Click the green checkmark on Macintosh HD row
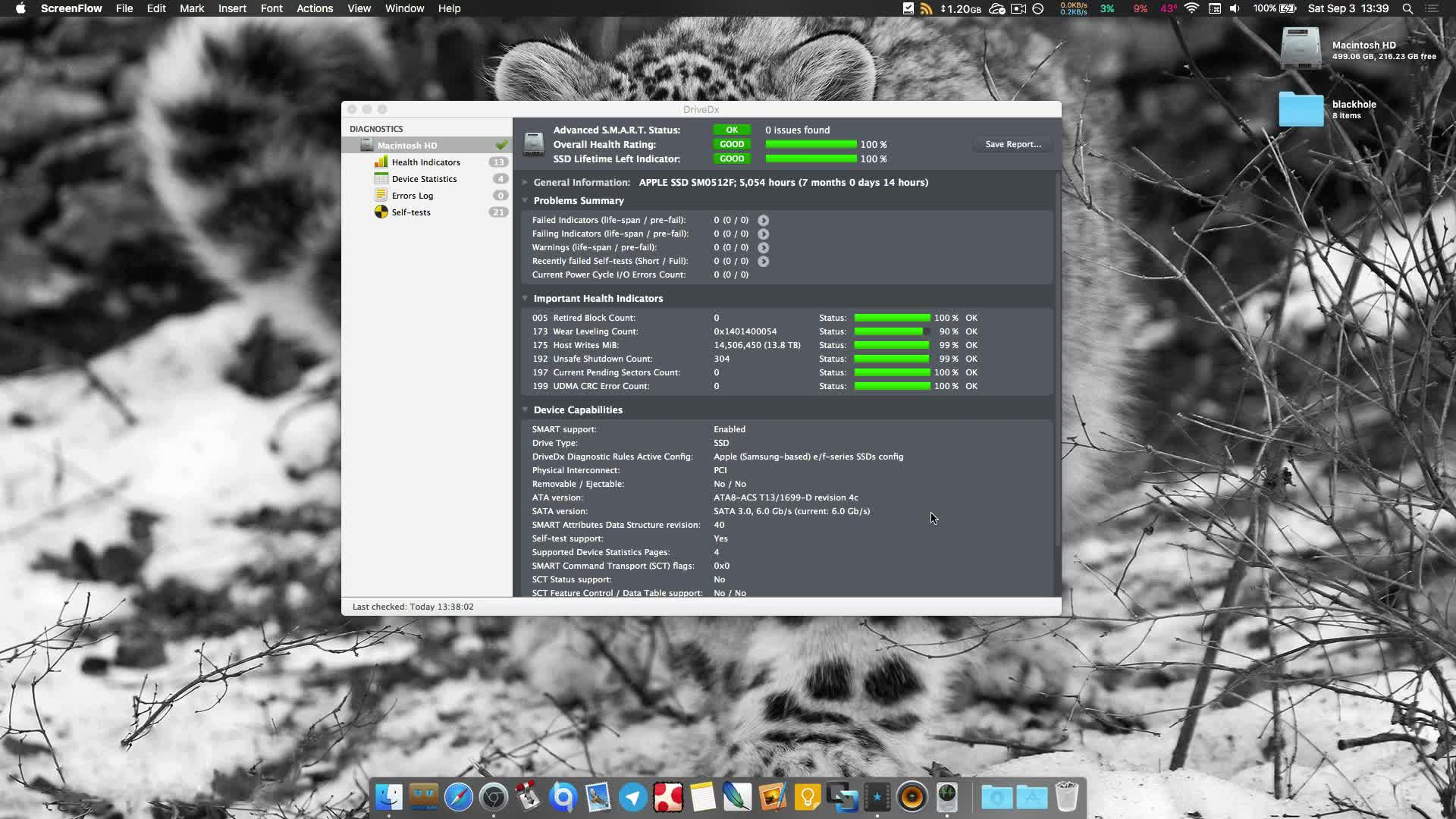This screenshot has height=819, width=1456. point(501,145)
